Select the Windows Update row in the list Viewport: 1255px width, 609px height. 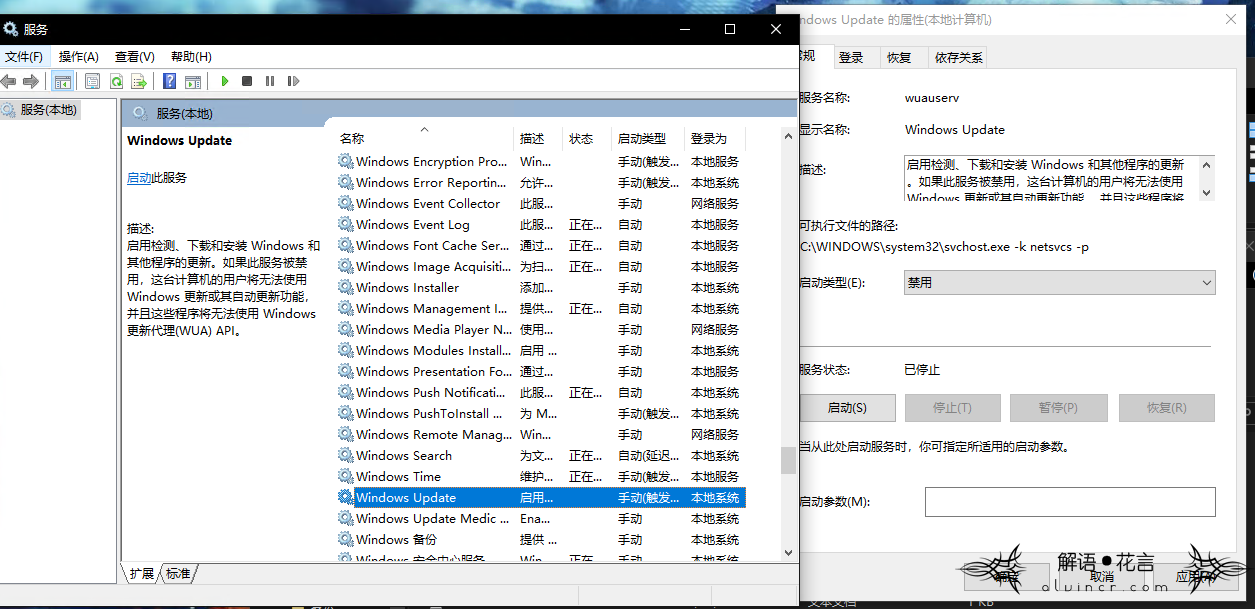coord(541,497)
